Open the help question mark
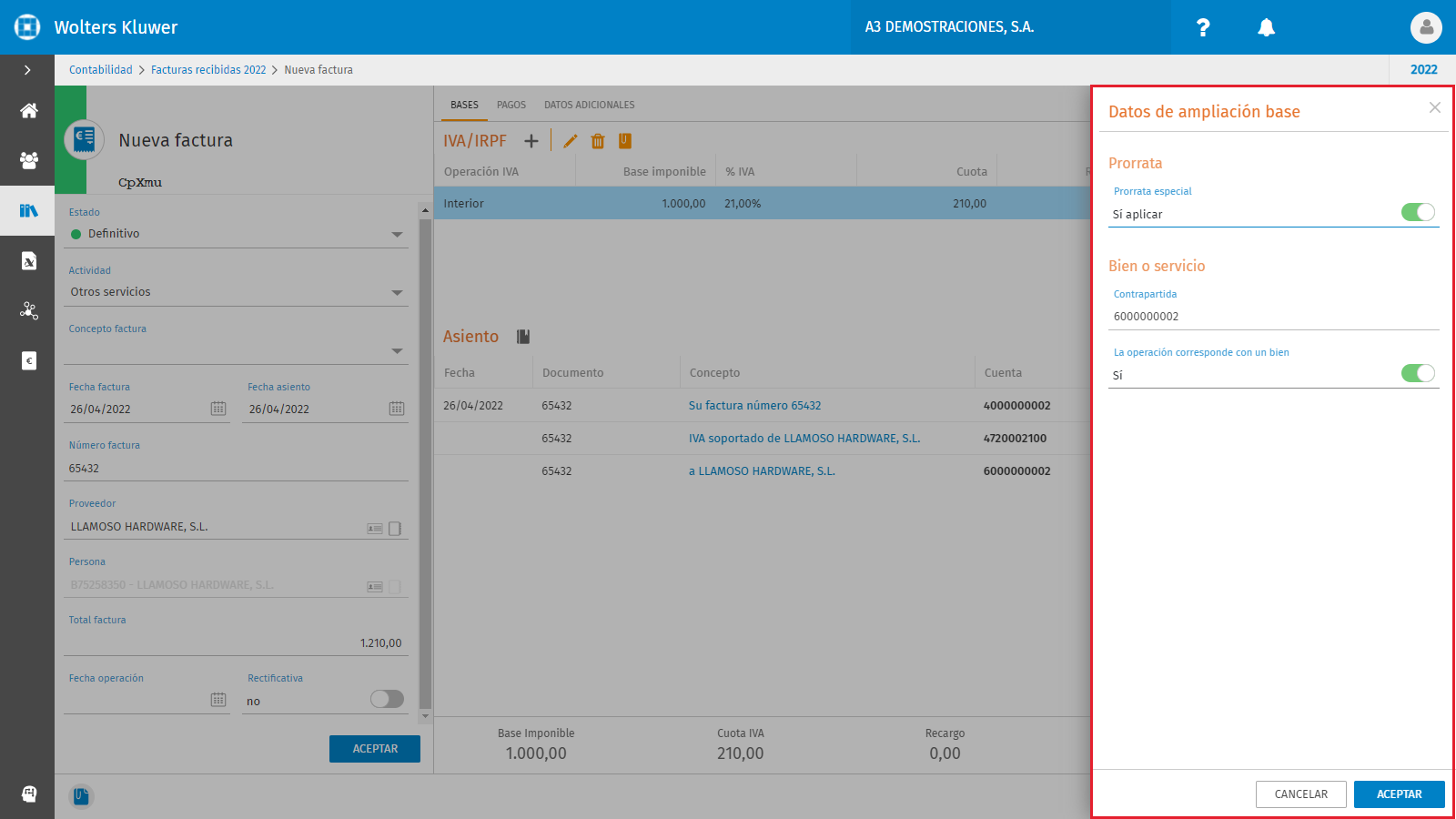 (x=1203, y=27)
